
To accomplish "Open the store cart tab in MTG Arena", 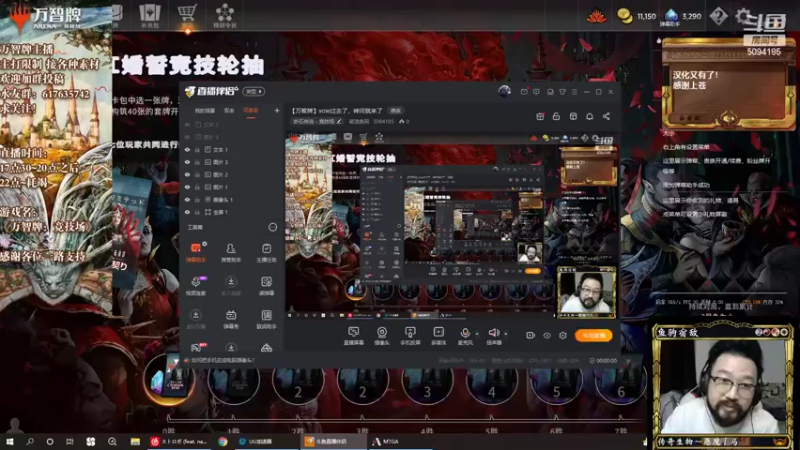I will pyautogui.click(x=187, y=16).
